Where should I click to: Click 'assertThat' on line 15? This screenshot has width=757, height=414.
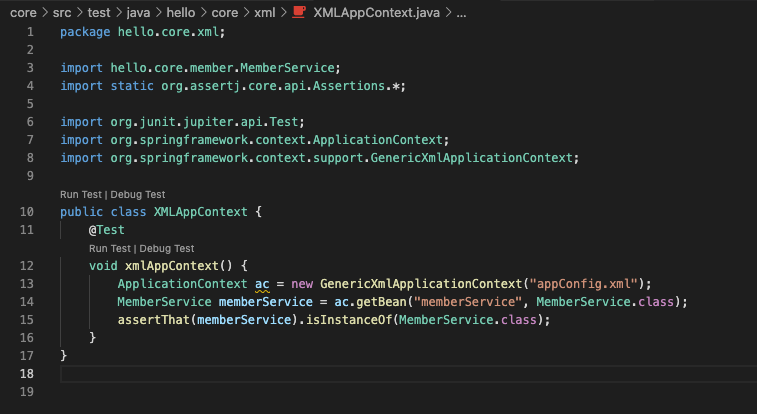point(154,320)
